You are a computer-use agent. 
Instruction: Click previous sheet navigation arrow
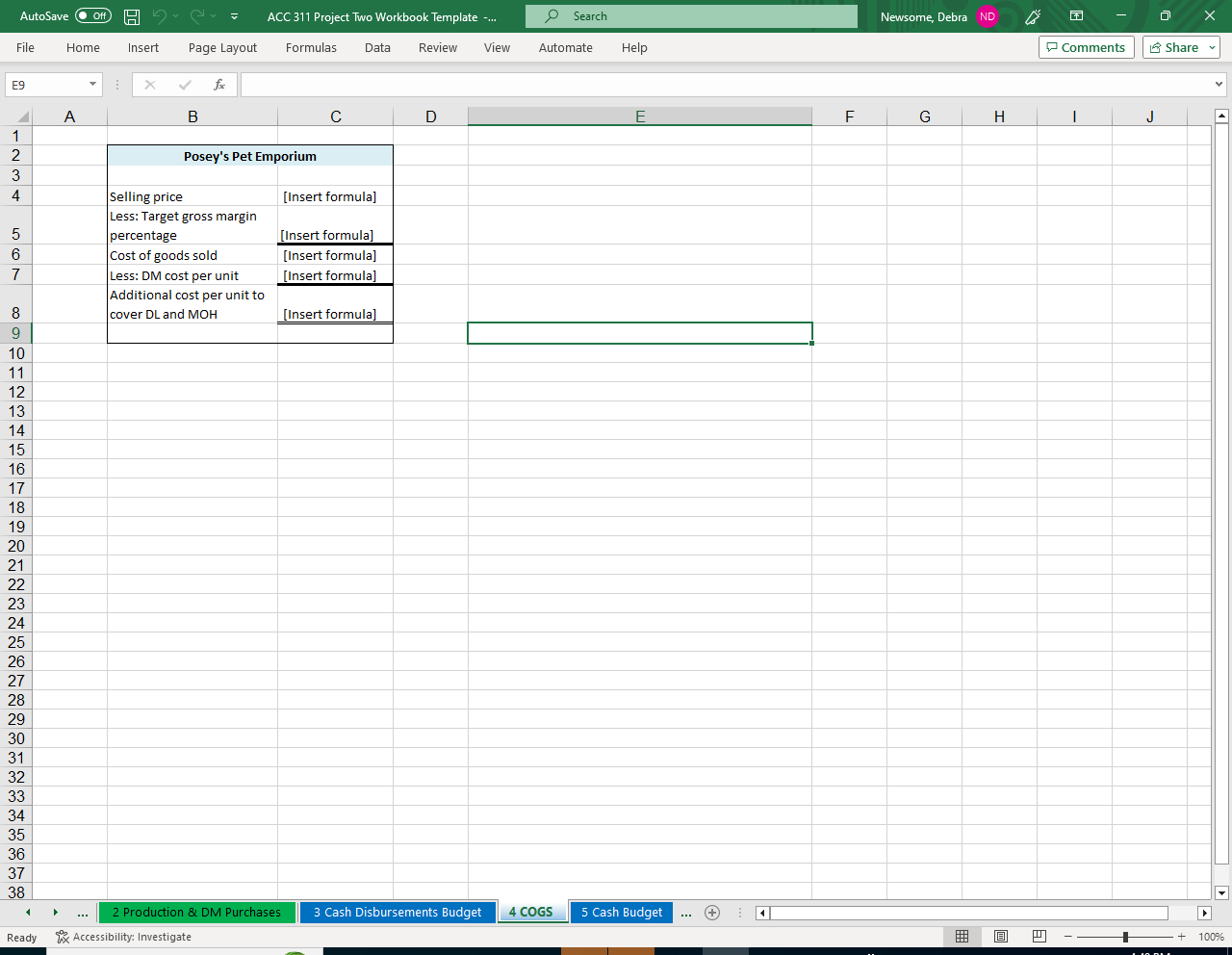28,912
